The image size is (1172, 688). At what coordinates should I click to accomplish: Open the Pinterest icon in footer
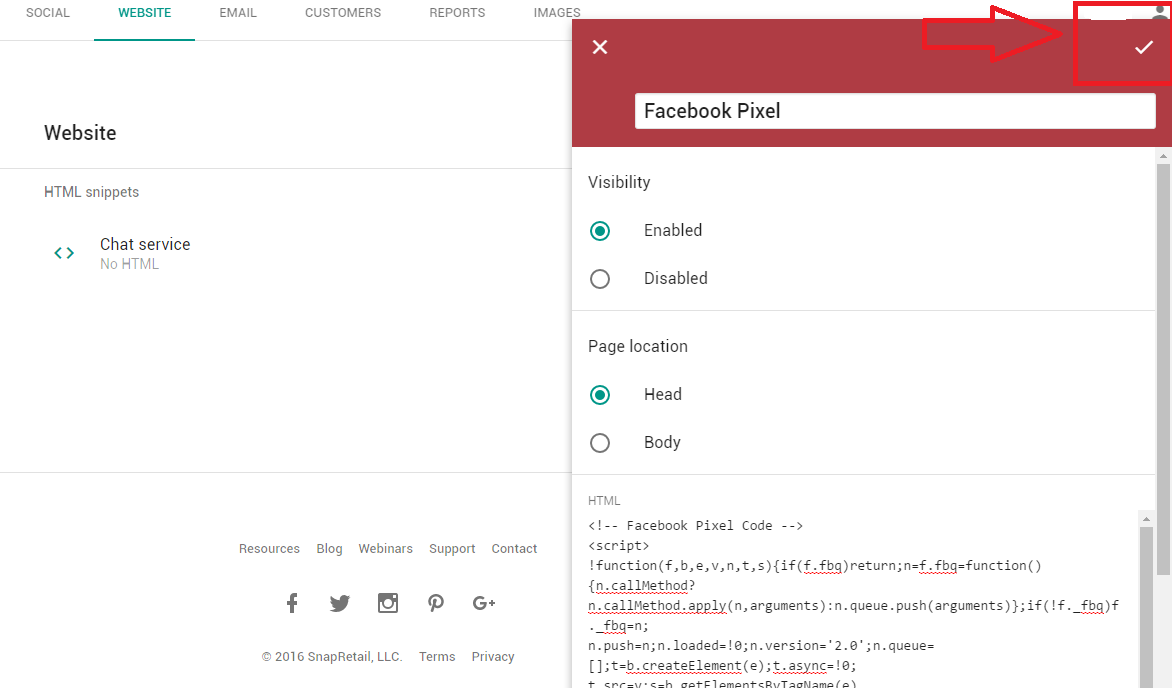pyautogui.click(x=436, y=603)
